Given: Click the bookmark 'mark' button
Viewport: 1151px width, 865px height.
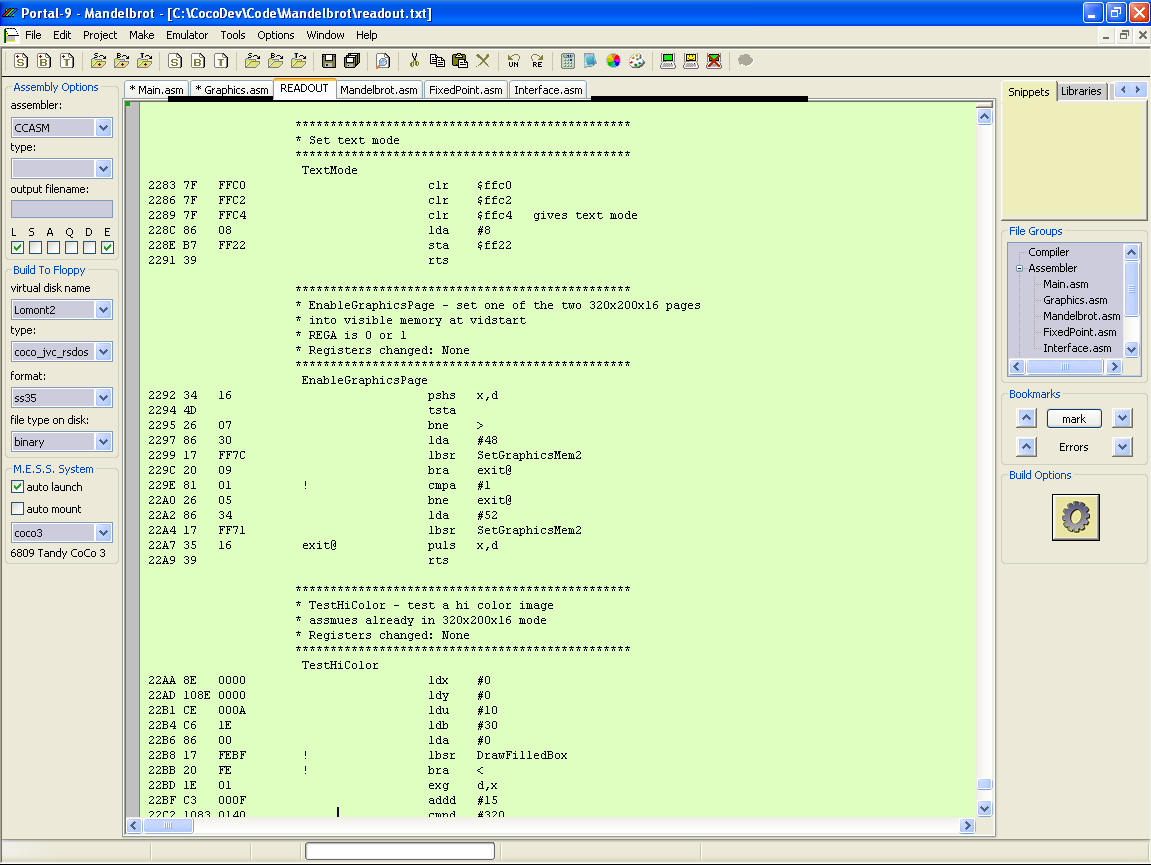Looking at the screenshot, I should [1074, 419].
